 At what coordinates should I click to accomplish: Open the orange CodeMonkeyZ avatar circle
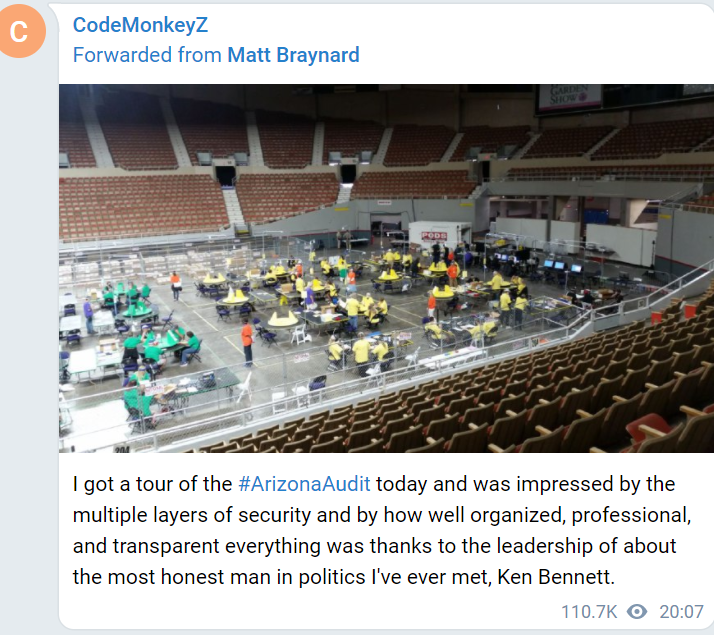(x=20, y=31)
